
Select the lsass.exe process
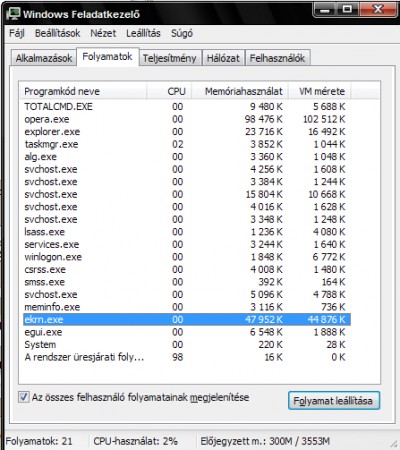(187, 232)
